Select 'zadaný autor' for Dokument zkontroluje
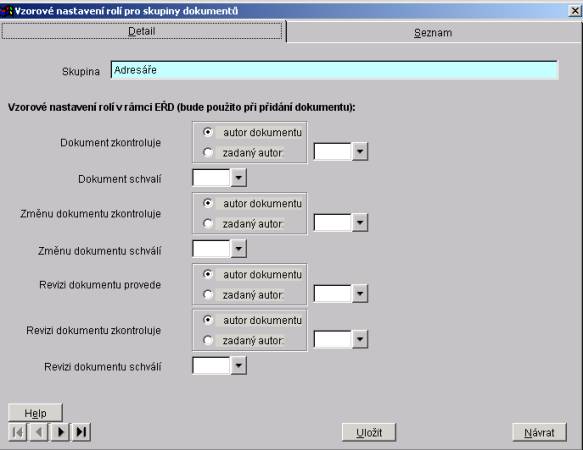The image size is (583, 450). click(x=208, y=152)
